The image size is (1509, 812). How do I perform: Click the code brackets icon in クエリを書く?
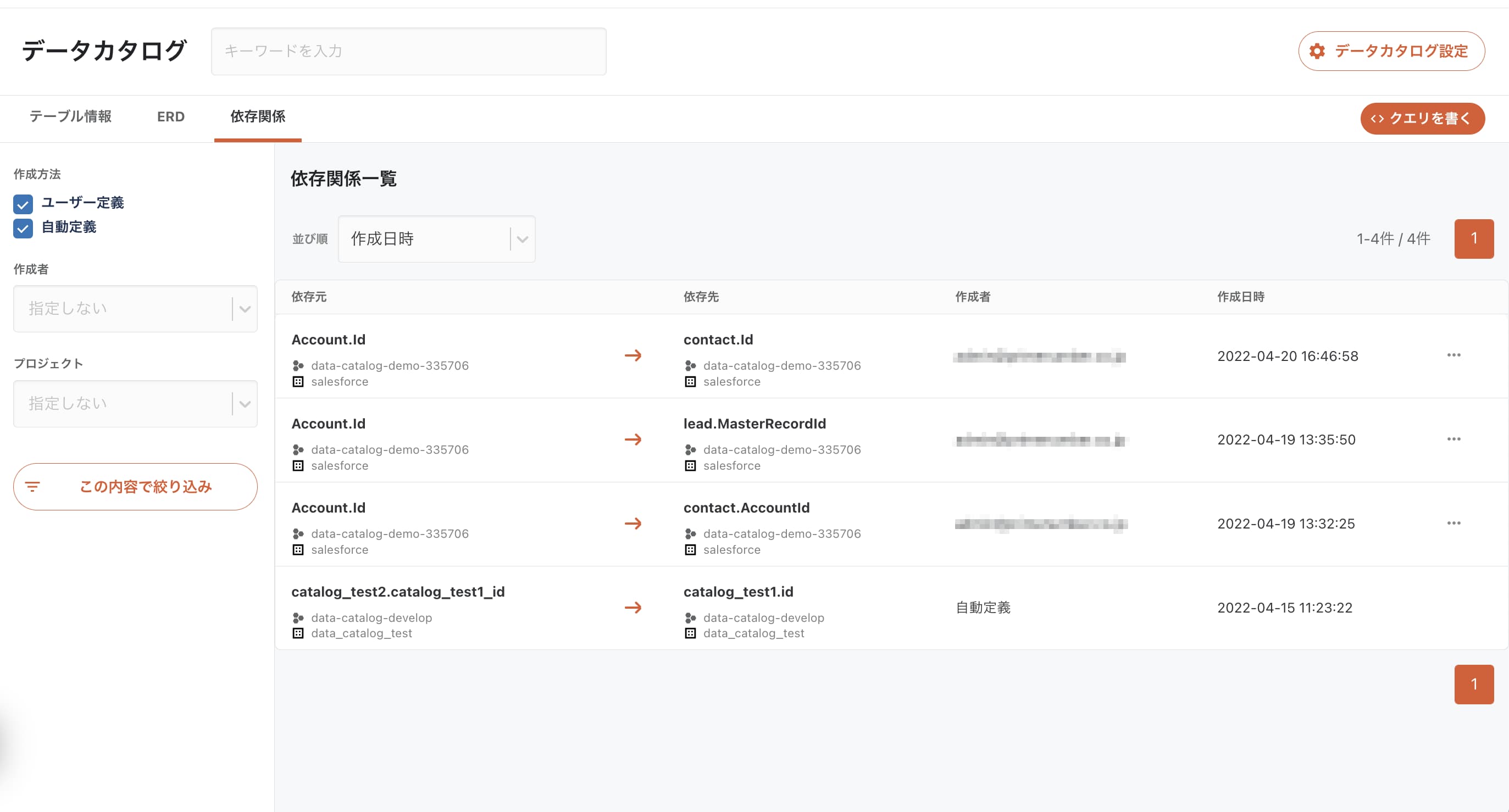[1377, 119]
